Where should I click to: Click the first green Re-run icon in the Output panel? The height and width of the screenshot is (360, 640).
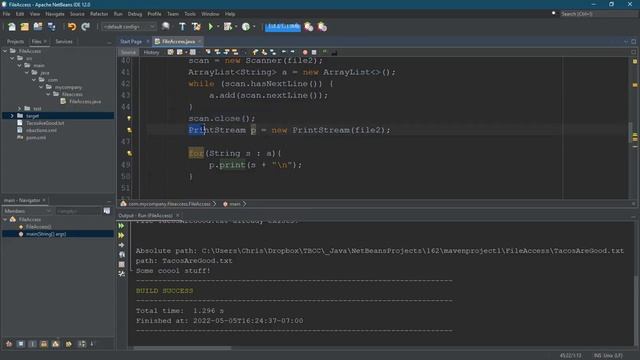point(121,226)
